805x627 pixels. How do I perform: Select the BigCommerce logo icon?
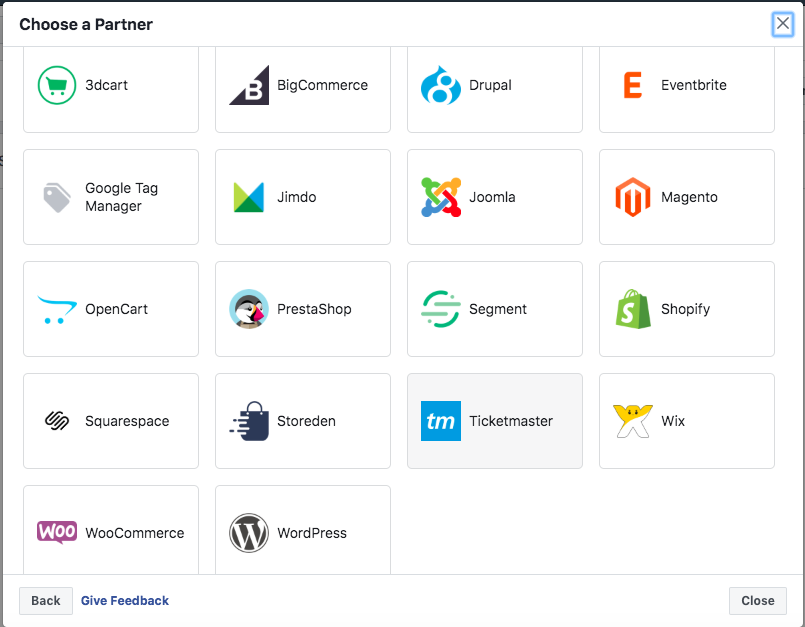[x=249, y=85]
